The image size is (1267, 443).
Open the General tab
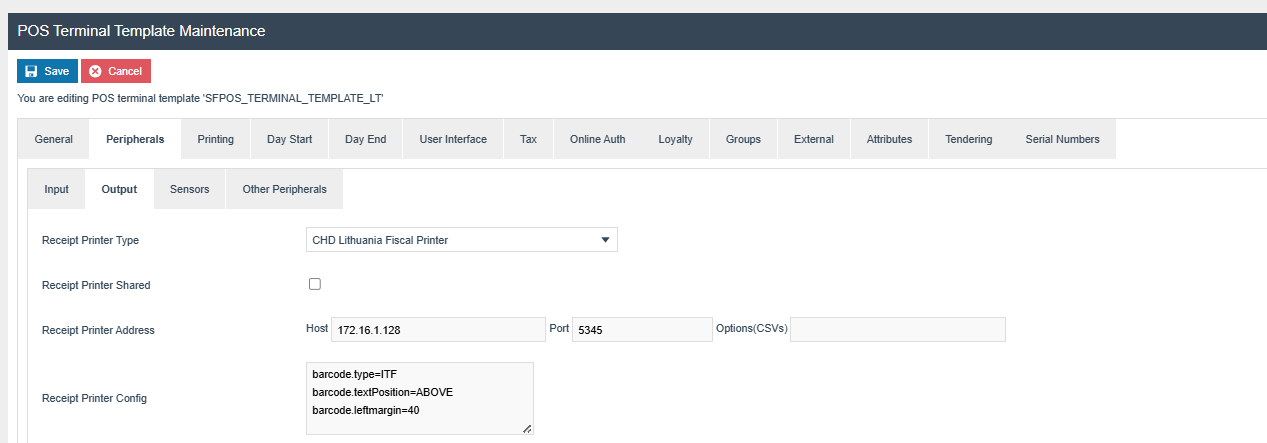pyautogui.click(x=53, y=139)
